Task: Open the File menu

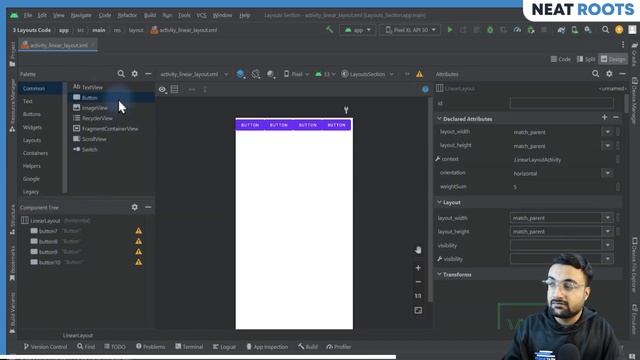Action: point(28,15)
